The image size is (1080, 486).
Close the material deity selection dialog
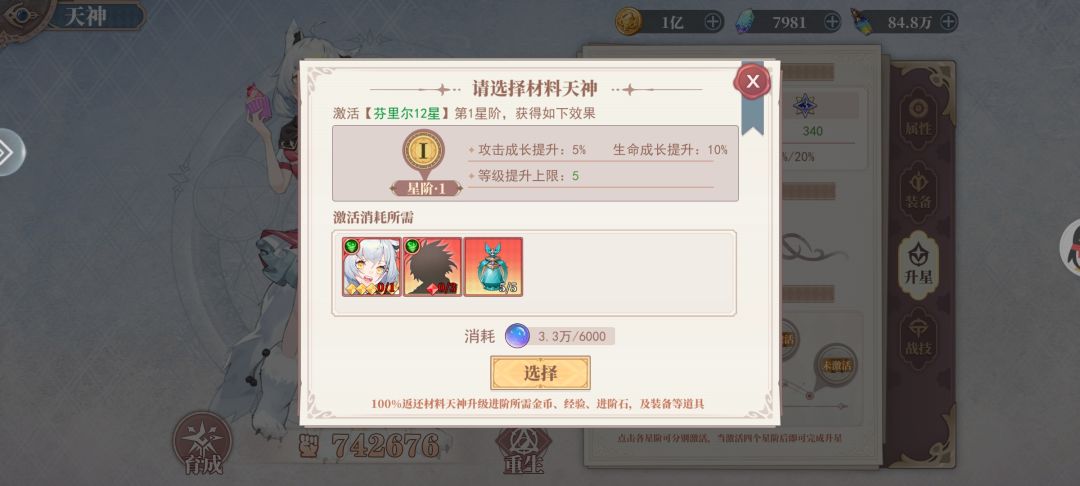click(753, 82)
